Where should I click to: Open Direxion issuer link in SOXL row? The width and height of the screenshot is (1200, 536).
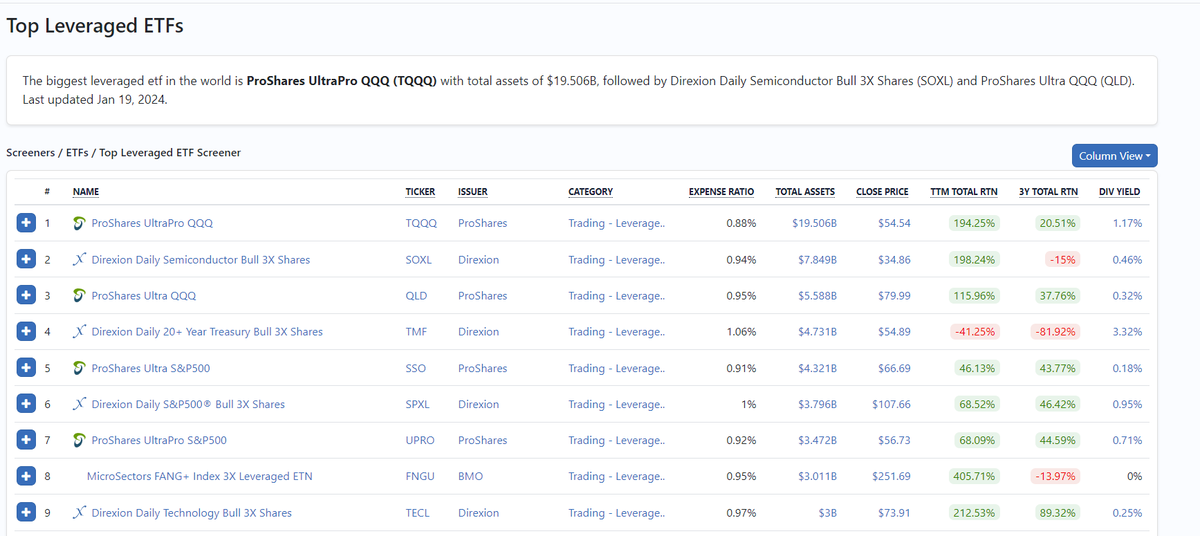point(478,259)
